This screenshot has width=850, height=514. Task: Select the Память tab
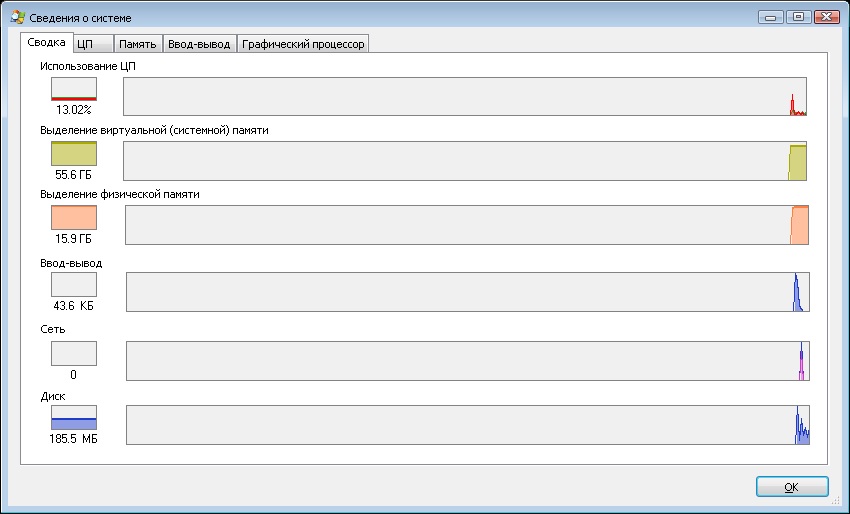pyautogui.click(x=137, y=44)
